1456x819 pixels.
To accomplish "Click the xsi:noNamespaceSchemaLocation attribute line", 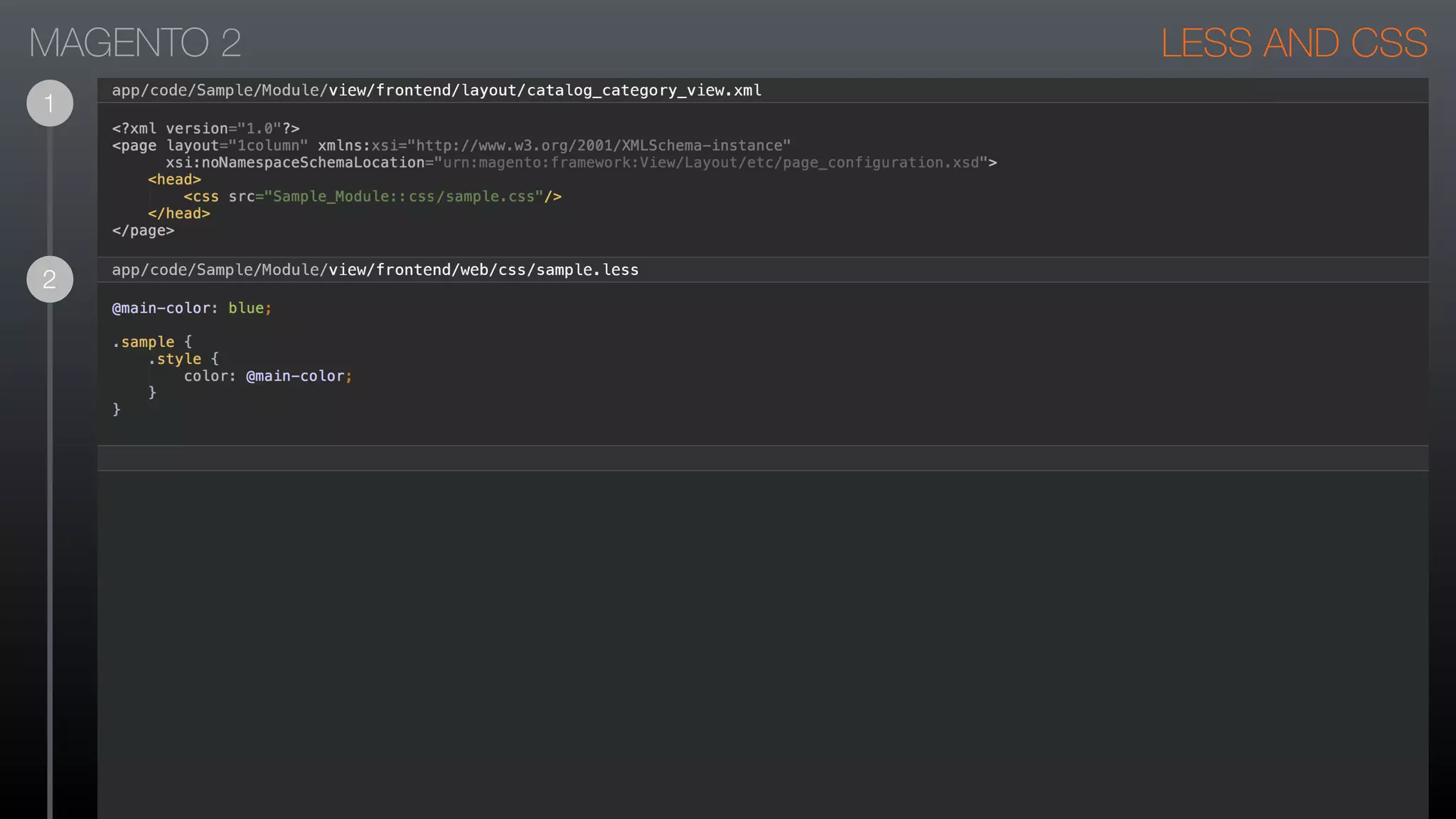I will (582, 163).
